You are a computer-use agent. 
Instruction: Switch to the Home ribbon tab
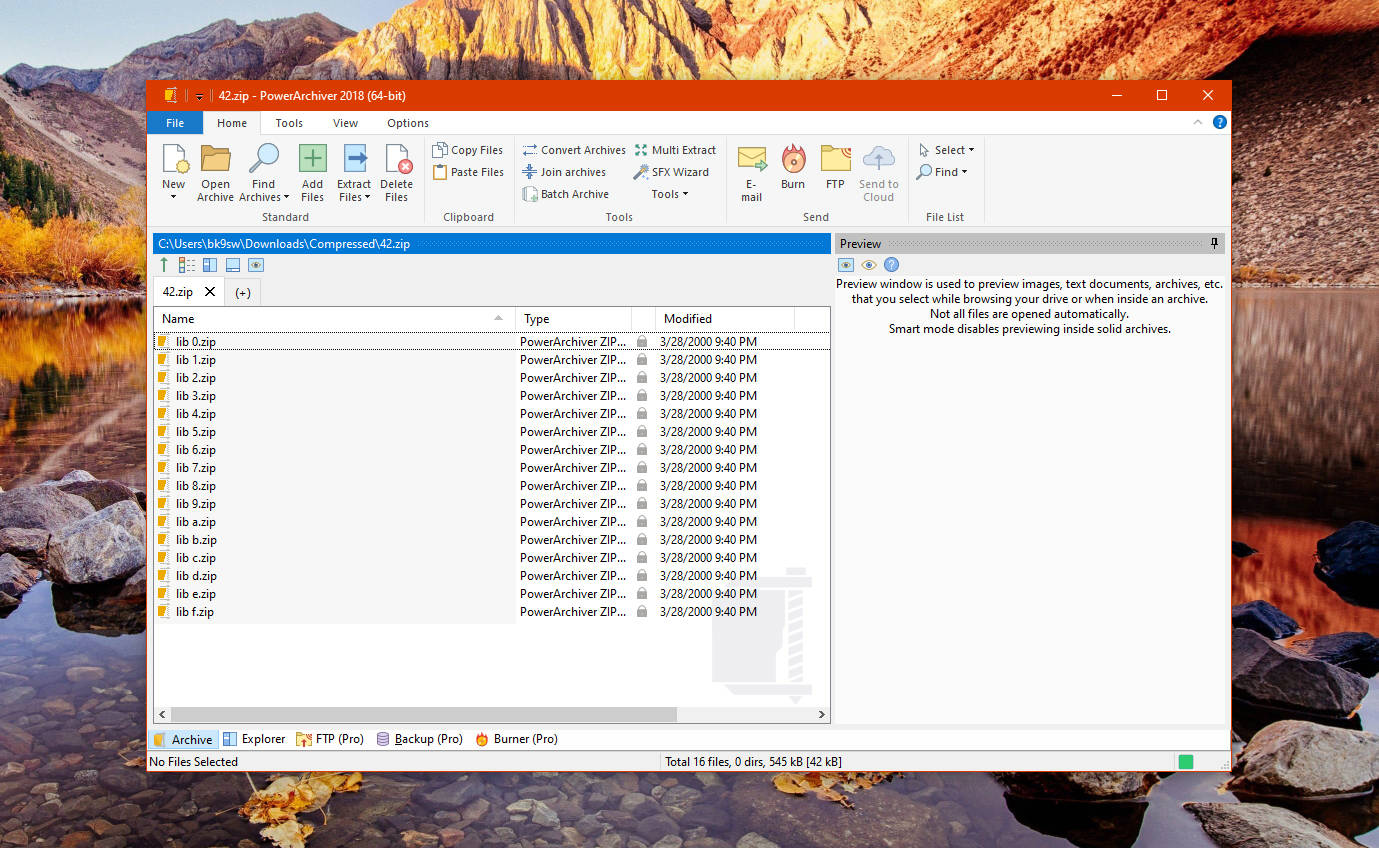[232, 123]
